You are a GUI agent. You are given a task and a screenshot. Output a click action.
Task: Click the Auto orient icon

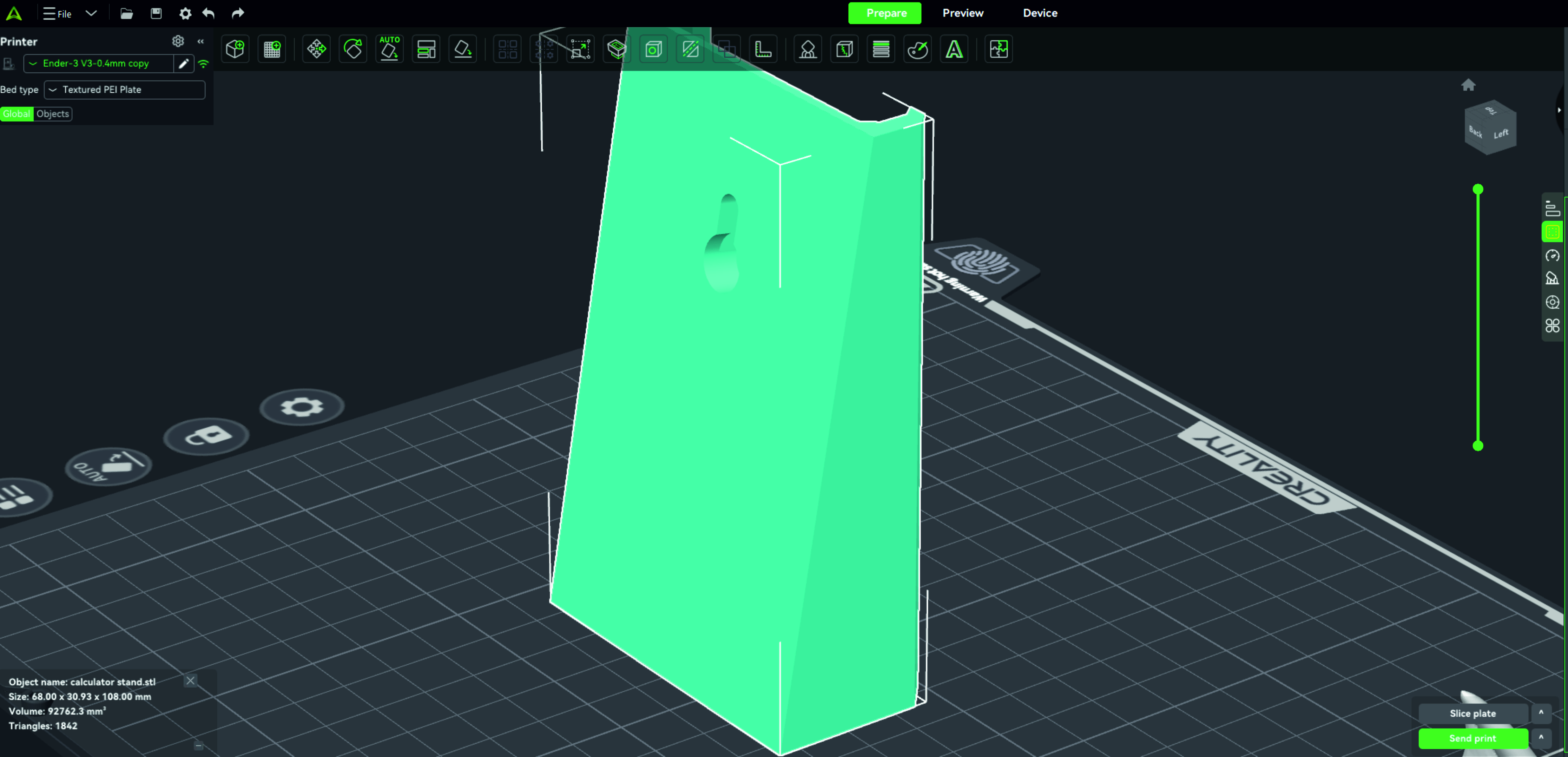(x=390, y=49)
